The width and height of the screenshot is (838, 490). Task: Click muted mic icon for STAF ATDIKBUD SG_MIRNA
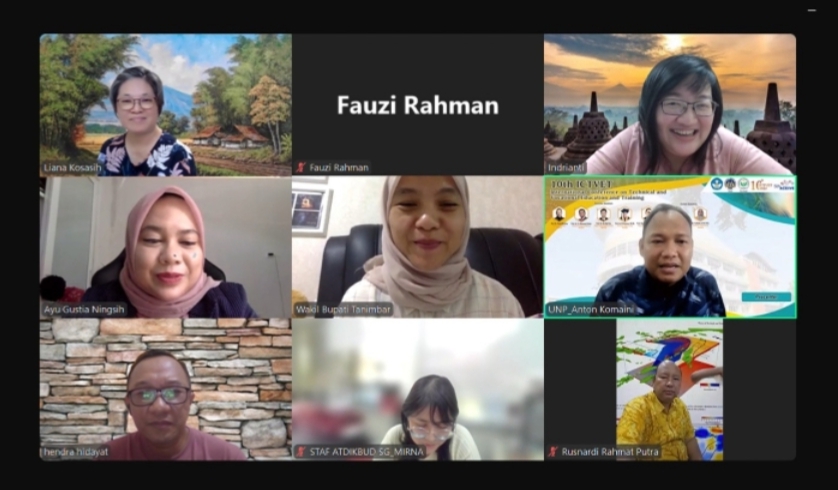(x=301, y=452)
